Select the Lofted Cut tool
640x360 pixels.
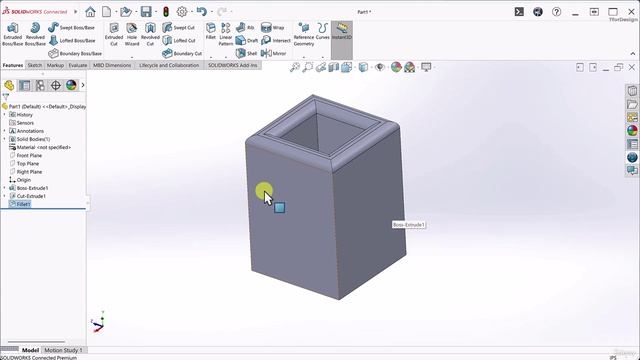coord(179,40)
